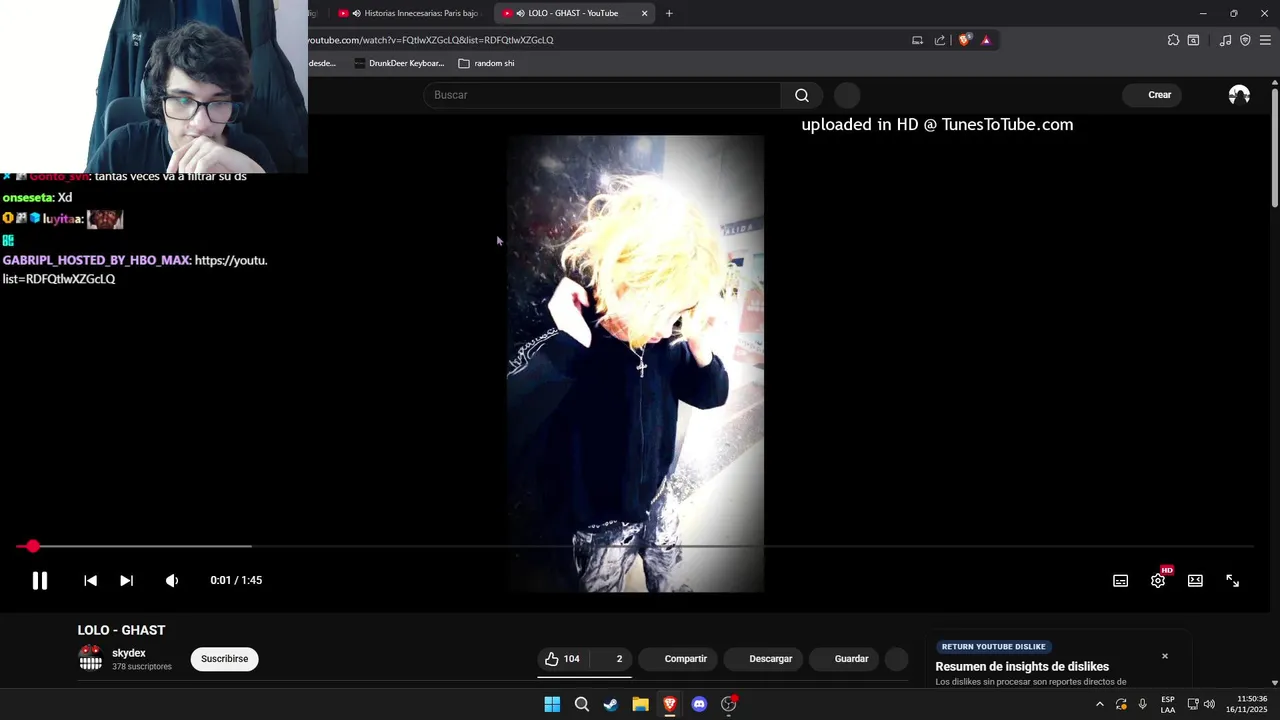Screen dimensions: 1280x720
Task: Click the LOLO - GHAST video title
Action: pyautogui.click(x=121, y=630)
